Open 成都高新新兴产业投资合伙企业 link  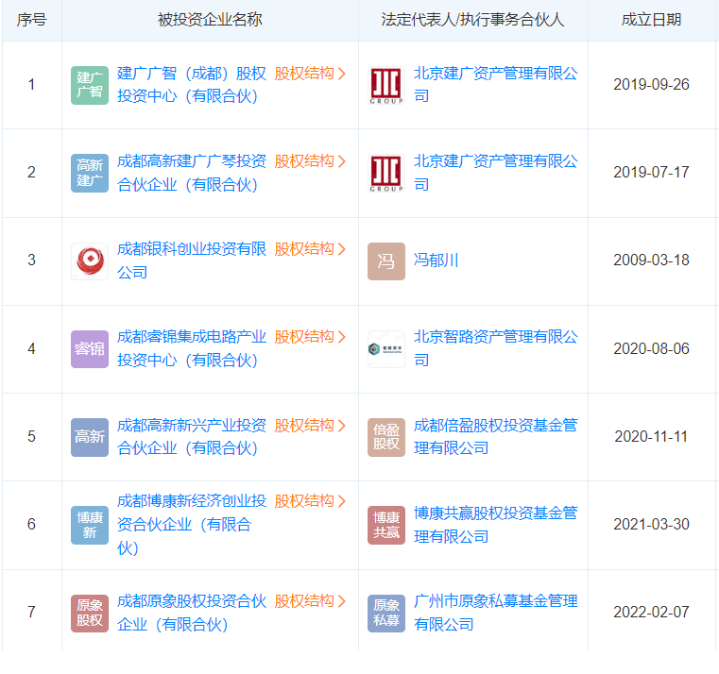[x=192, y=436]
